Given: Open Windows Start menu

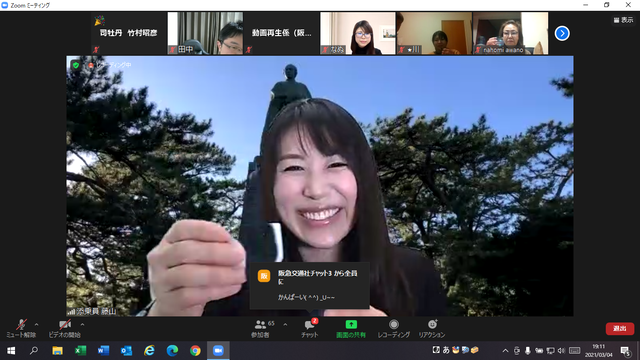Looking at the screenshot, I should tap(11, 351).
